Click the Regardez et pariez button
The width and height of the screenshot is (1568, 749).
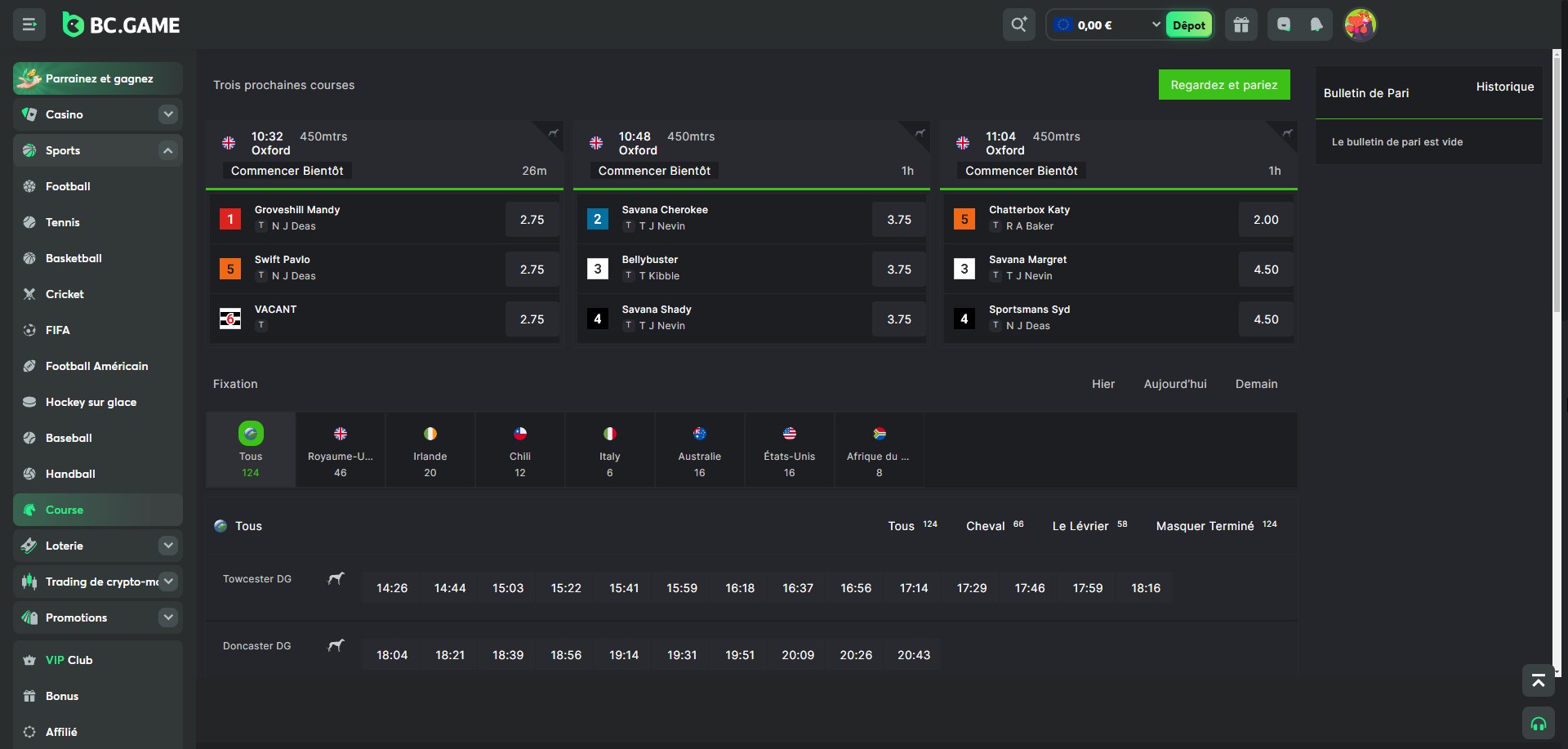coord(1223,85)
